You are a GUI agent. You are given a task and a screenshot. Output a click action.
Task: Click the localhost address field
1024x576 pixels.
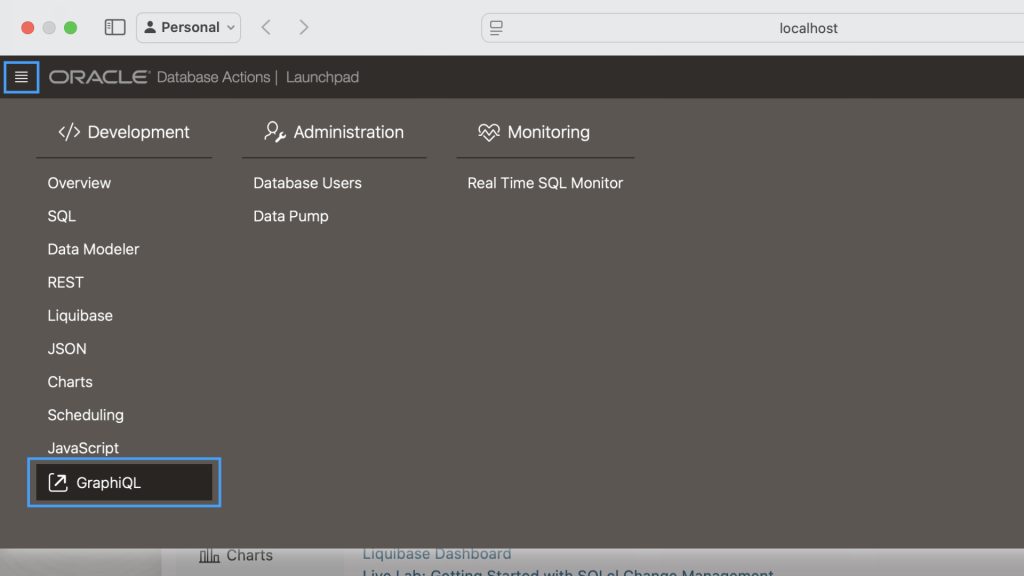click(x=808, y=28)
